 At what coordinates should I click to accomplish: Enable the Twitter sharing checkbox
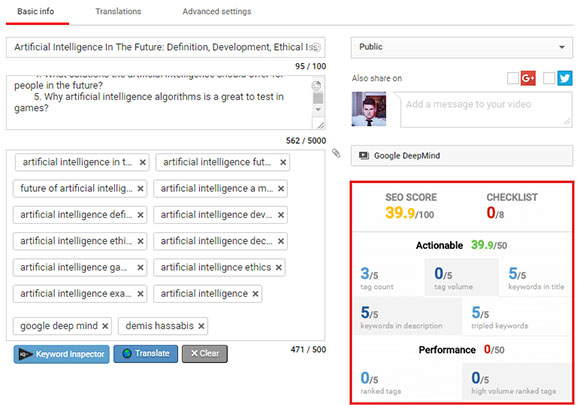[549, 78]
